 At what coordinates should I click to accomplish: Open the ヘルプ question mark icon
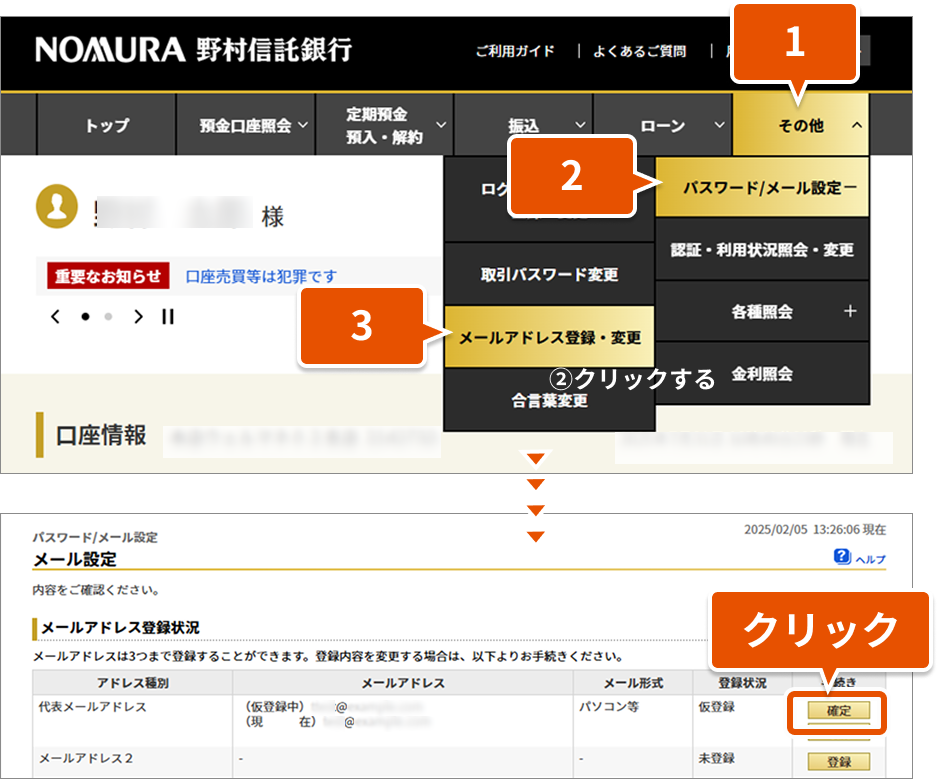(x=842, y=557)
